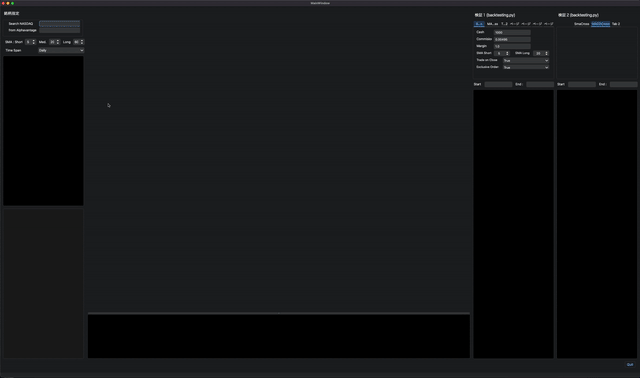Image resolution: width=640 pixels, height=378 pixels.
Task: Select the second tab in backtest panel 1
Action: (492, 24)
